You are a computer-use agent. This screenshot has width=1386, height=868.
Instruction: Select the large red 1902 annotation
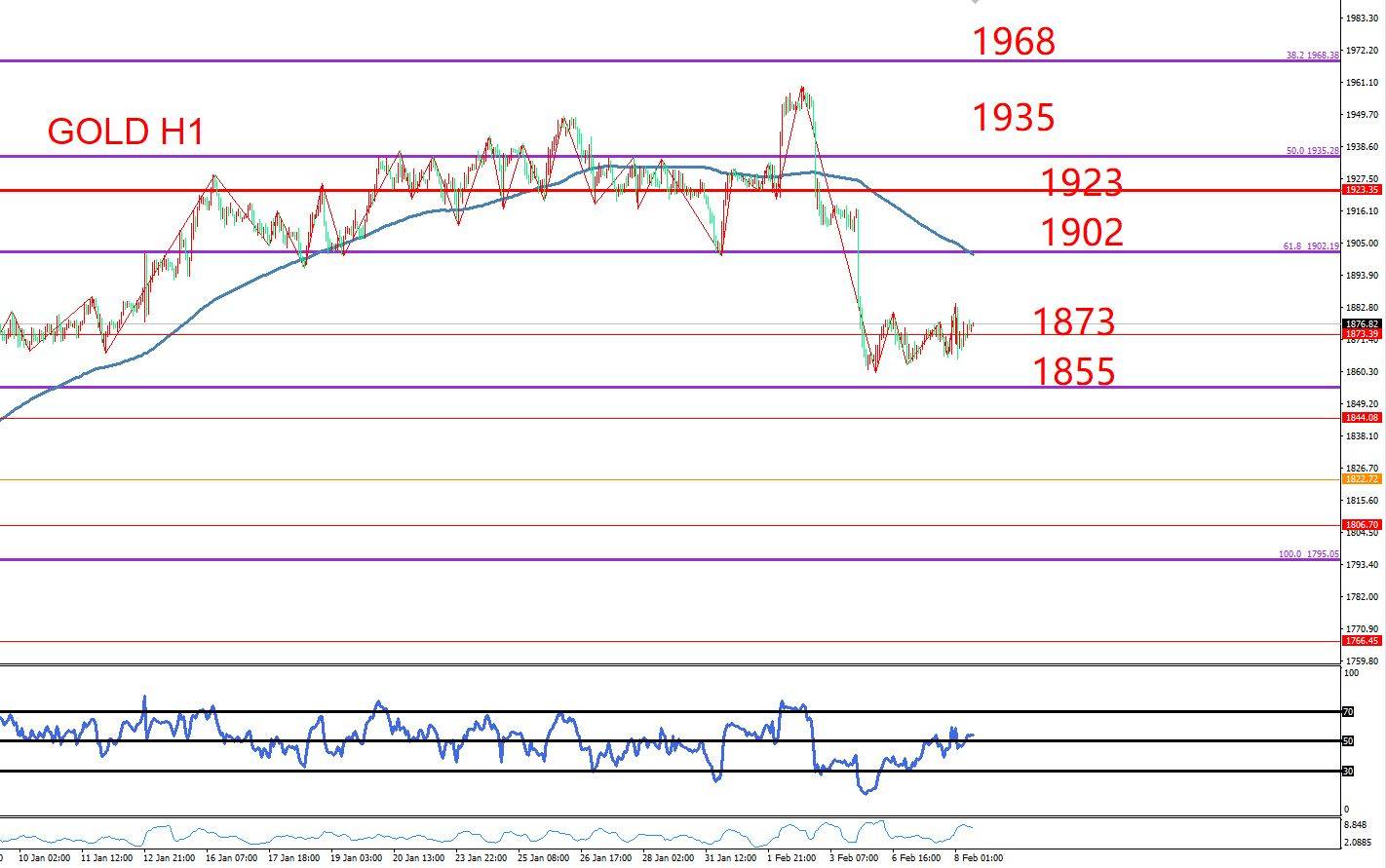[1081, 233]
